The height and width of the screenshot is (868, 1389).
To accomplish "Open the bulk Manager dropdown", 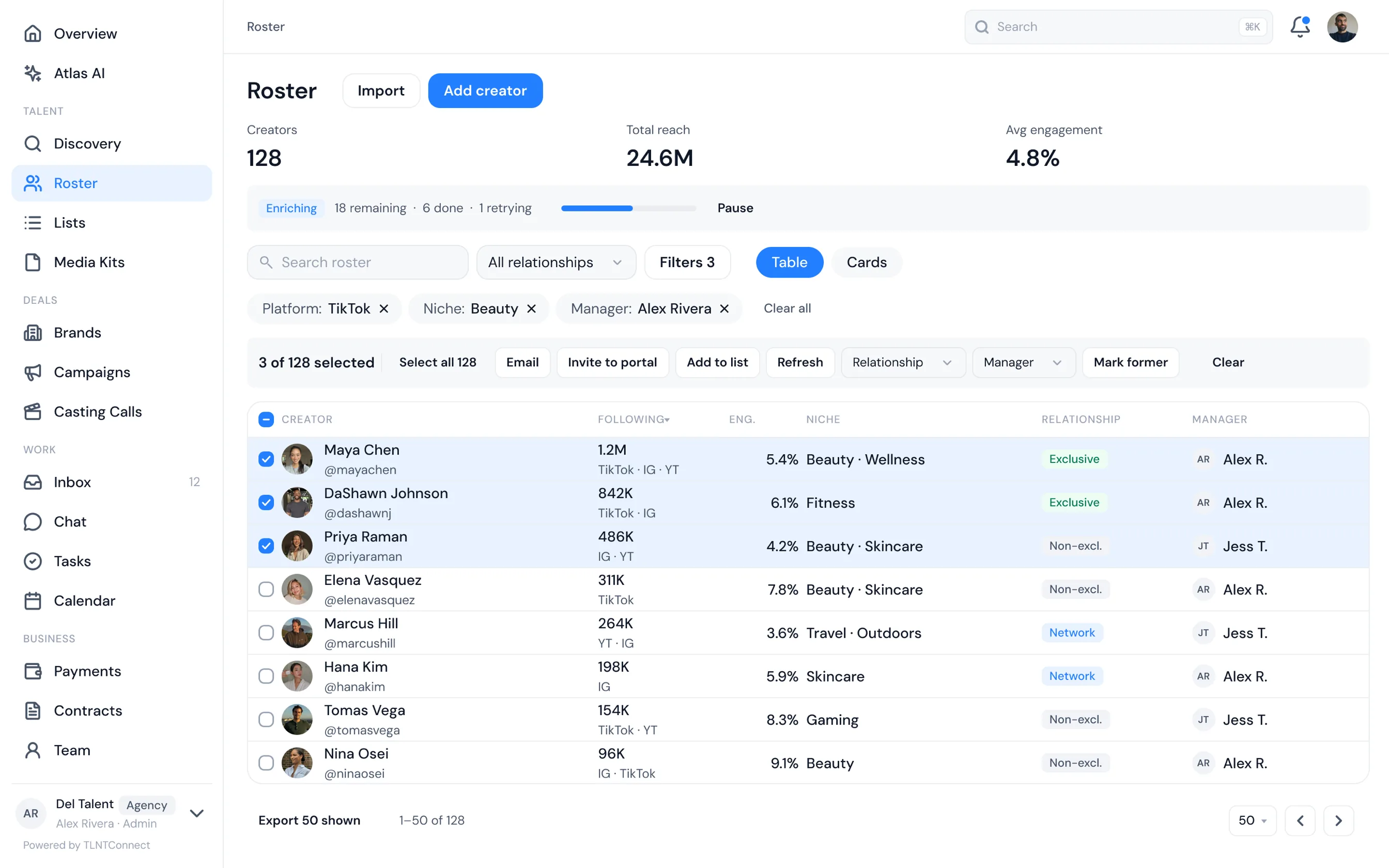I will pos(1023,362).
